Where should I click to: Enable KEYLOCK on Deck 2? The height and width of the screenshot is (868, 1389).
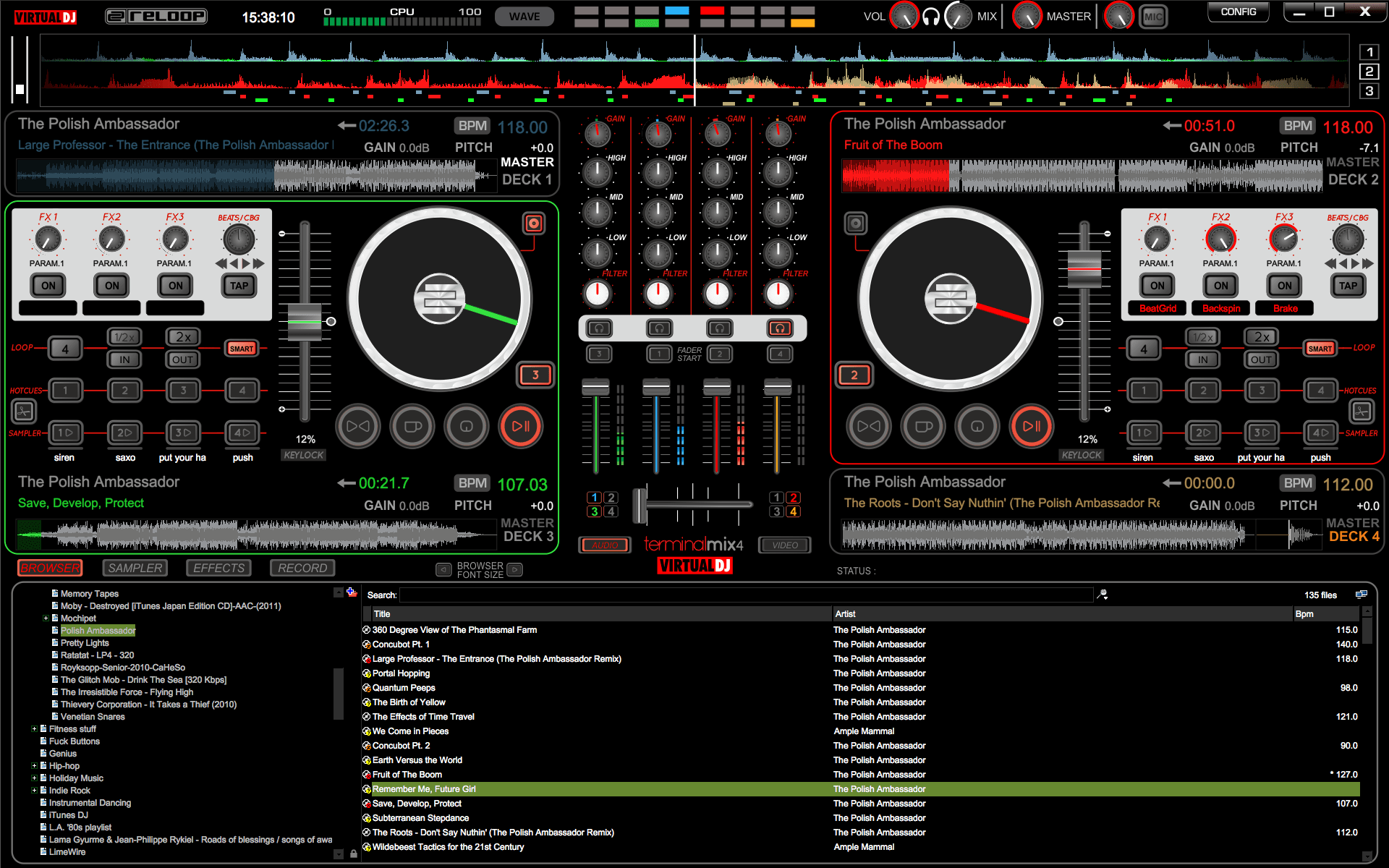pos(1082,454)
